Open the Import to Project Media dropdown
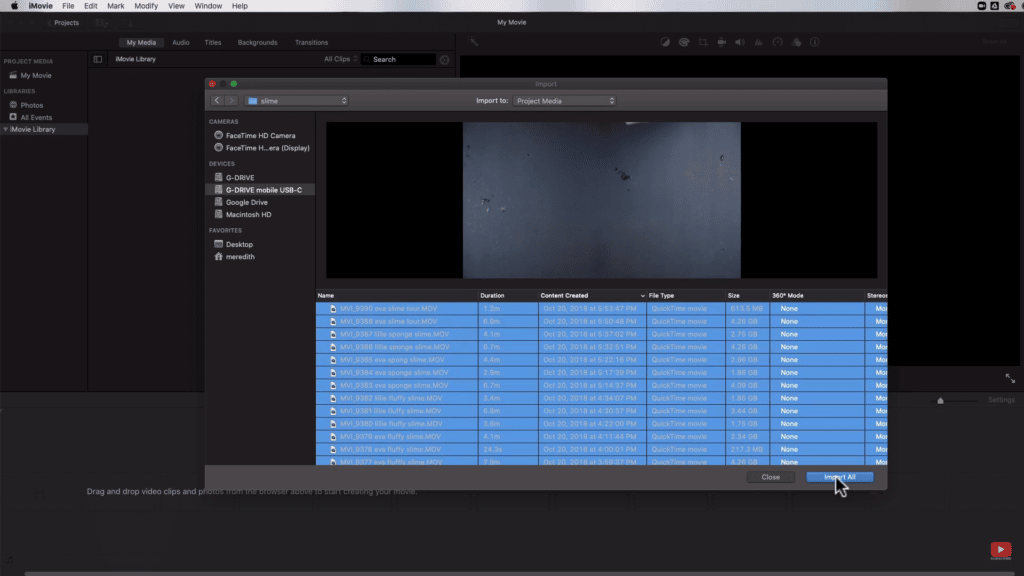The image size is (1024, 576). 566,101
